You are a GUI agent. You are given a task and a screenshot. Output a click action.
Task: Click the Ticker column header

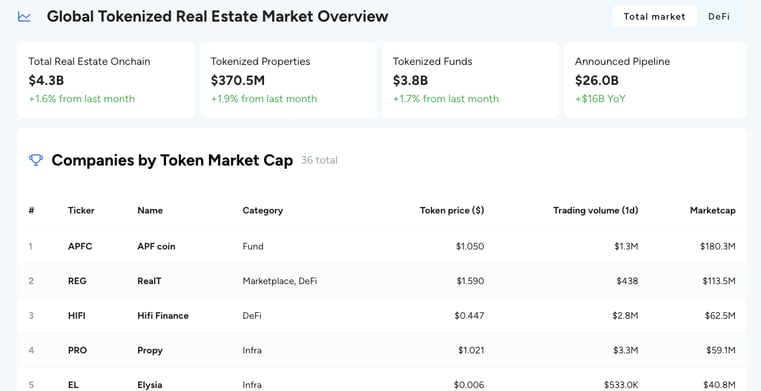tap(81, 211)
